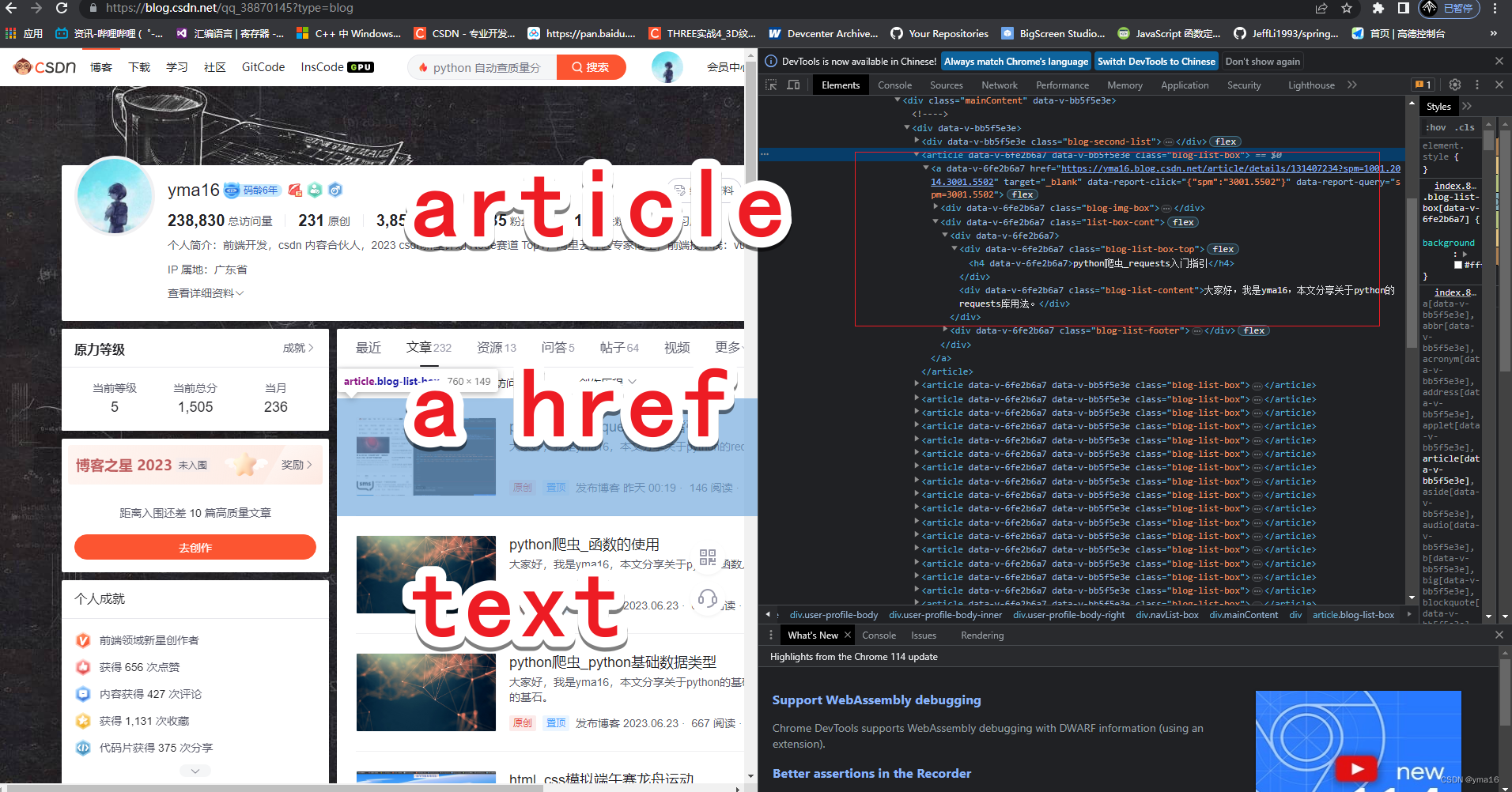Select the 资源 13 tab
1512x792 pixels.
(496, 347)
